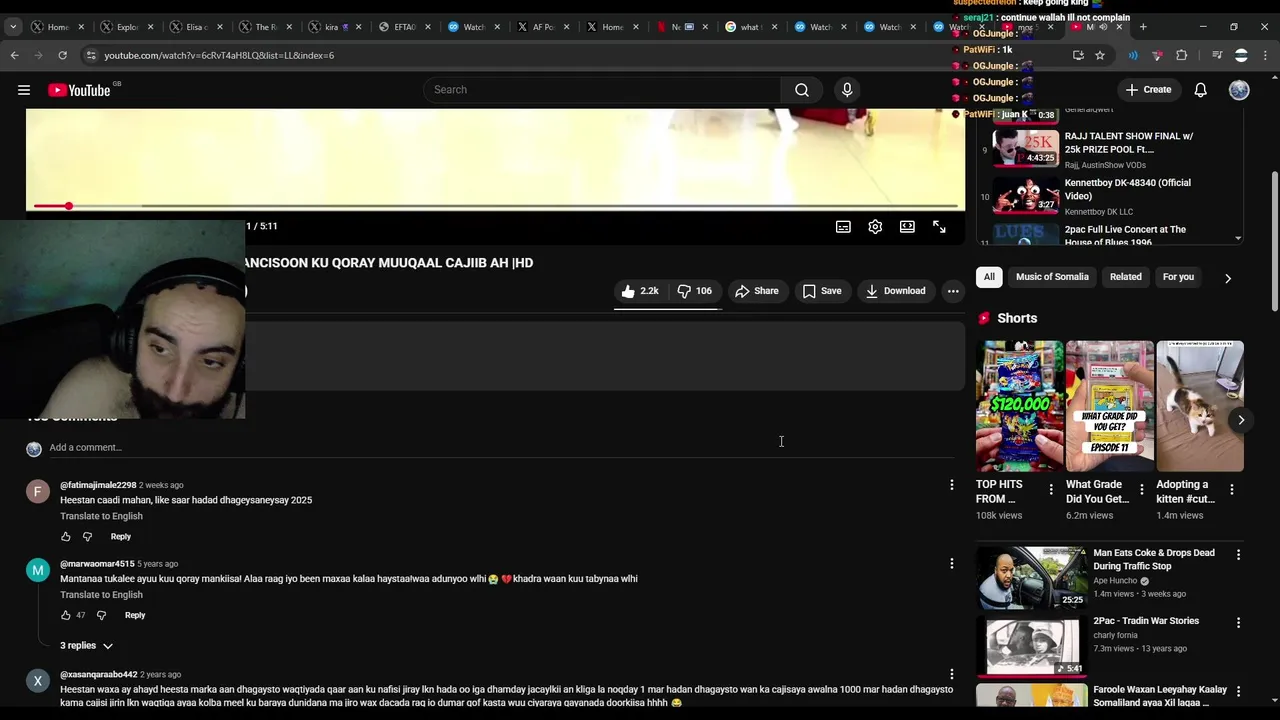Dislike fatimajimale2298's comment

(87, 537)
